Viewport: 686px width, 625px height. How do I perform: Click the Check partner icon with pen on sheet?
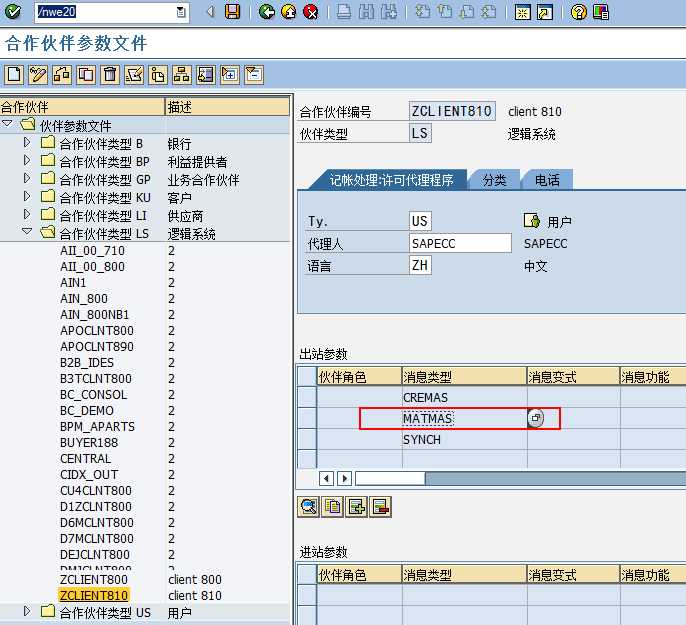[134, 75]
